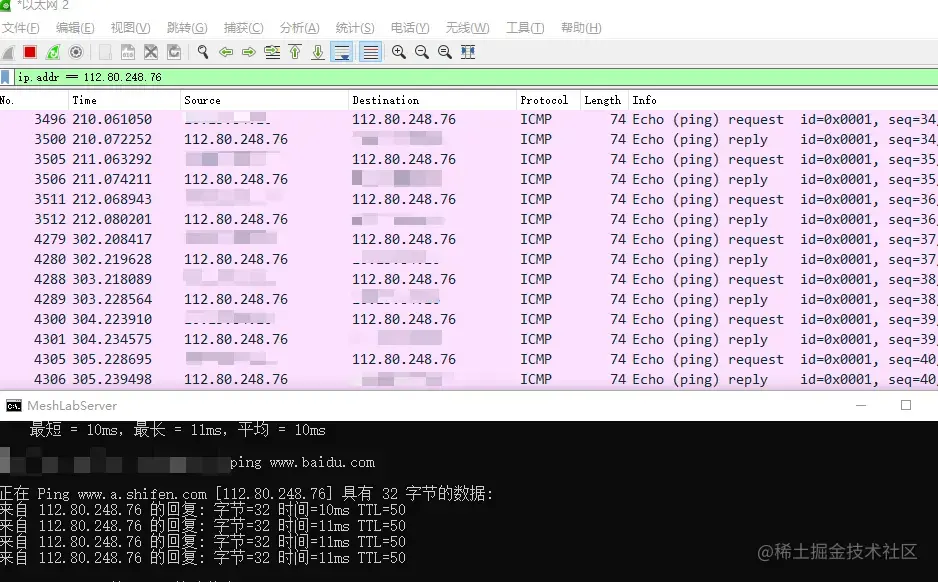This screenshot has width=938, height=582.
Task: Select packet number 4301
Action: 469,339
